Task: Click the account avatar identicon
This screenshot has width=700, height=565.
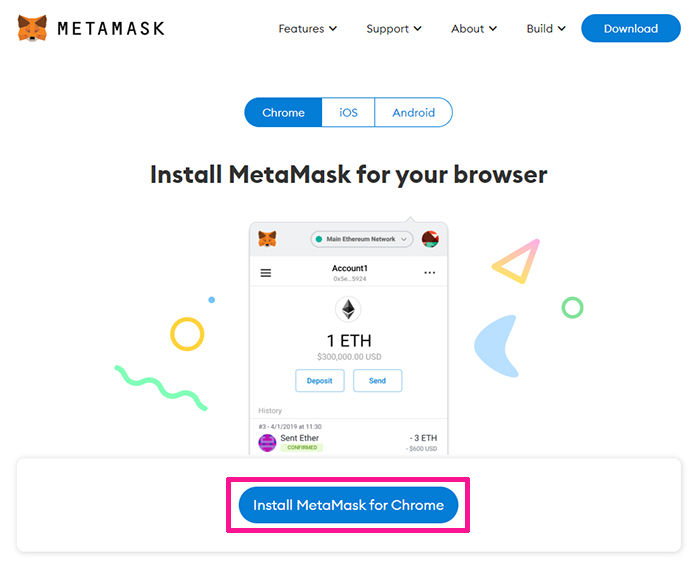Action: coord(430,239)
